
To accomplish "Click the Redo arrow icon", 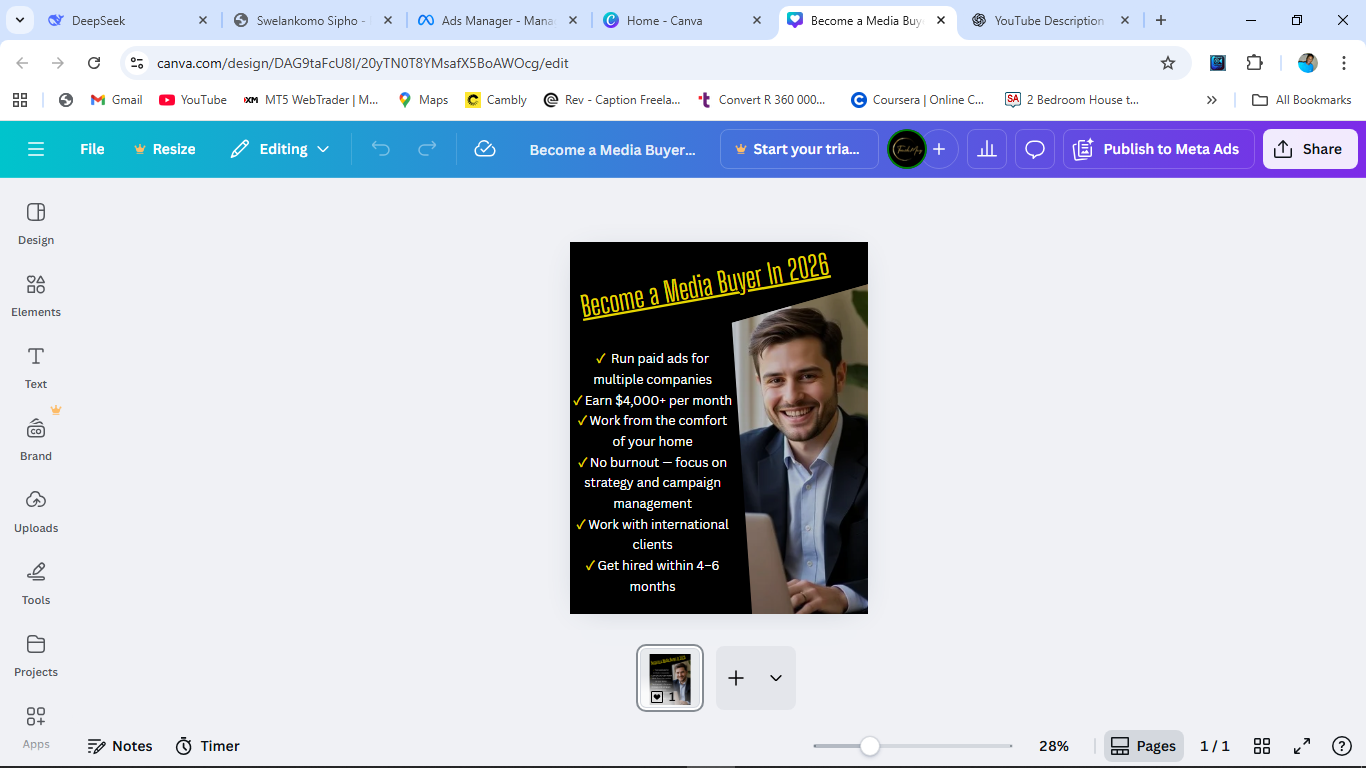I will 427,149.
